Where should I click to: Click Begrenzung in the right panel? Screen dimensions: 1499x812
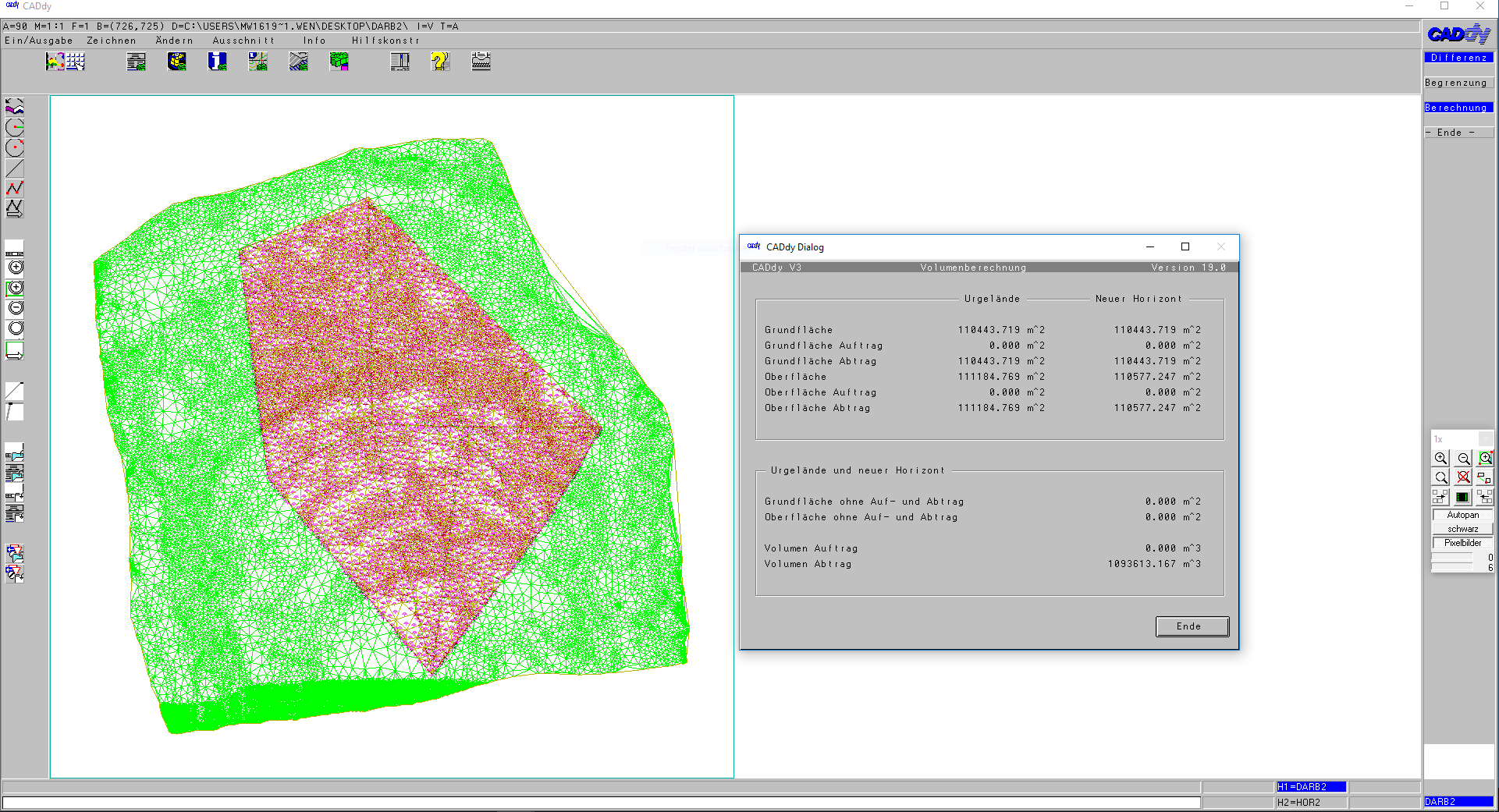click(x=1456, y=83)
